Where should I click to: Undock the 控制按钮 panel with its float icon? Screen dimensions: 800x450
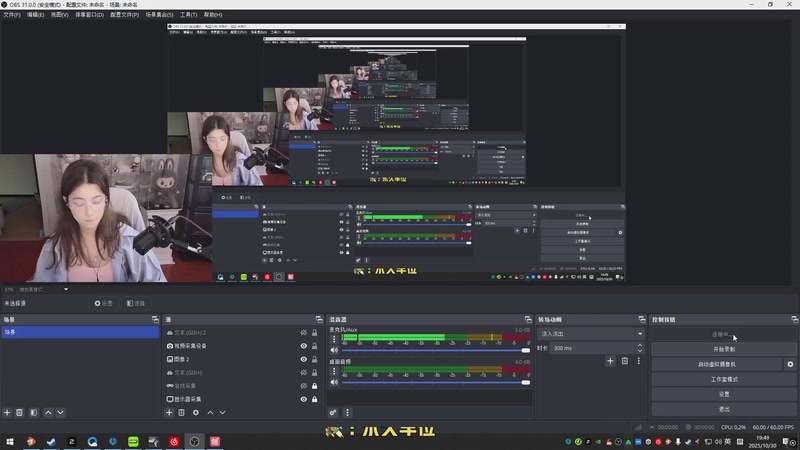(x=794, y=319)
